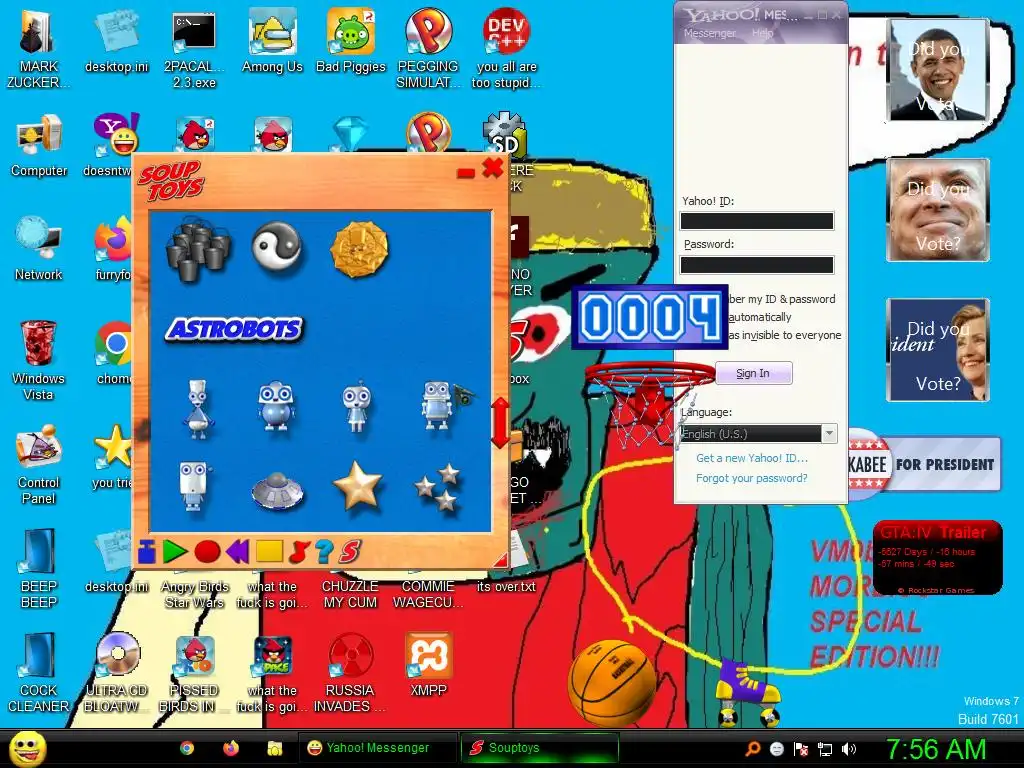Click the purple rewind arrows in Soup Toys
Viewport: 1024px width, 768px height.
[x=237, y=552]
